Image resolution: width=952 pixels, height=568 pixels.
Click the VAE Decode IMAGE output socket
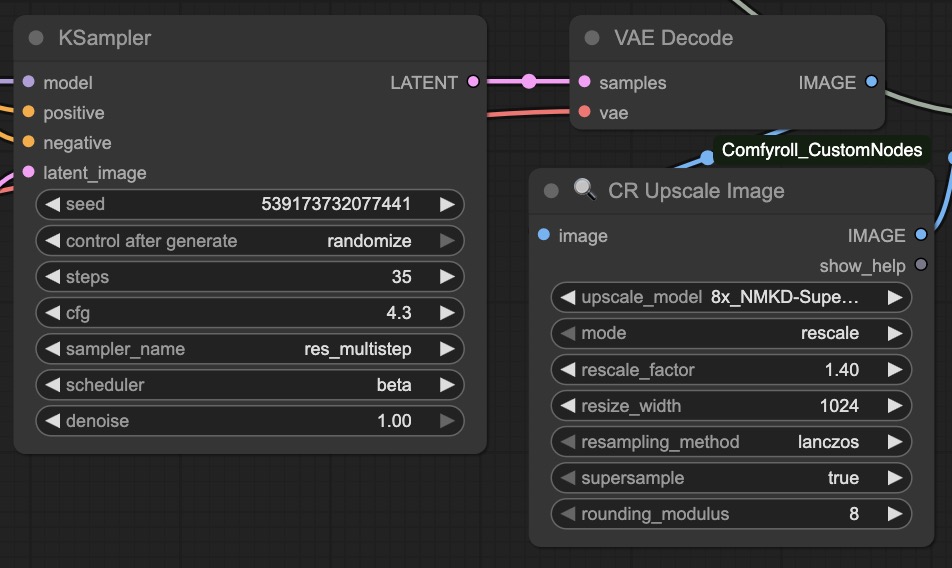(871, 81)
